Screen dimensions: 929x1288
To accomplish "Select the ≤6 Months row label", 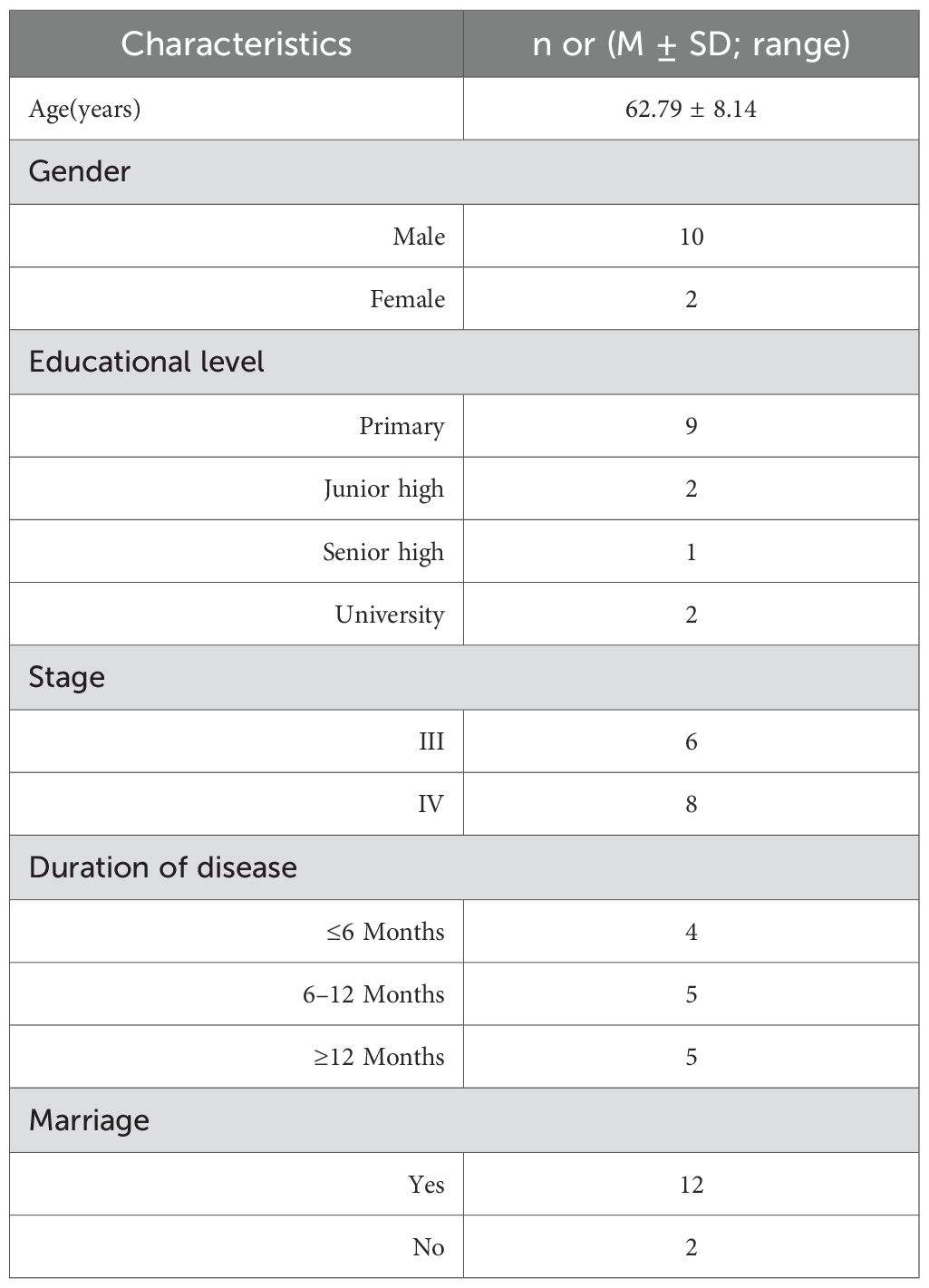I will click(x=385, y=932).
